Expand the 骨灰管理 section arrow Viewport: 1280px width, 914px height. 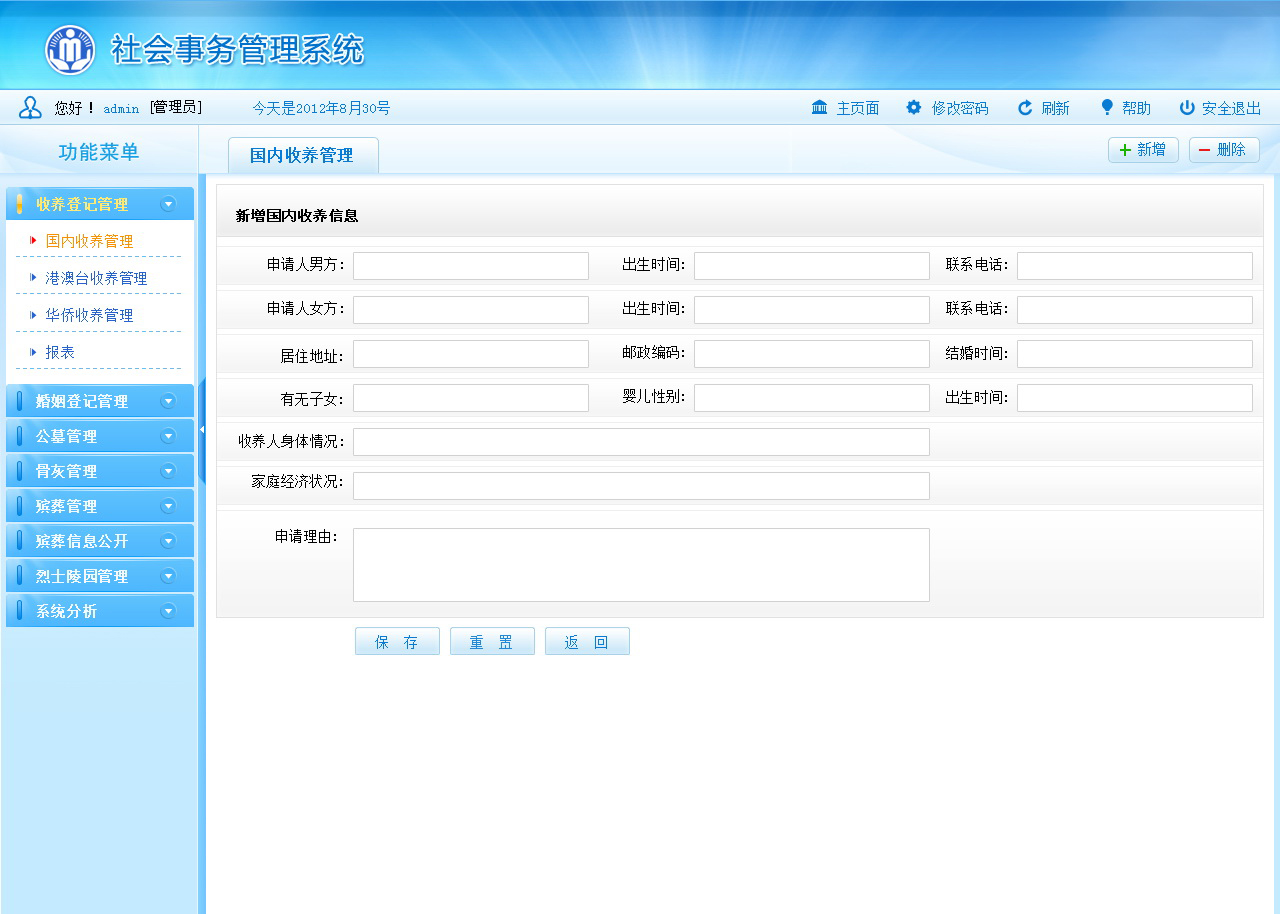point(168,471)
